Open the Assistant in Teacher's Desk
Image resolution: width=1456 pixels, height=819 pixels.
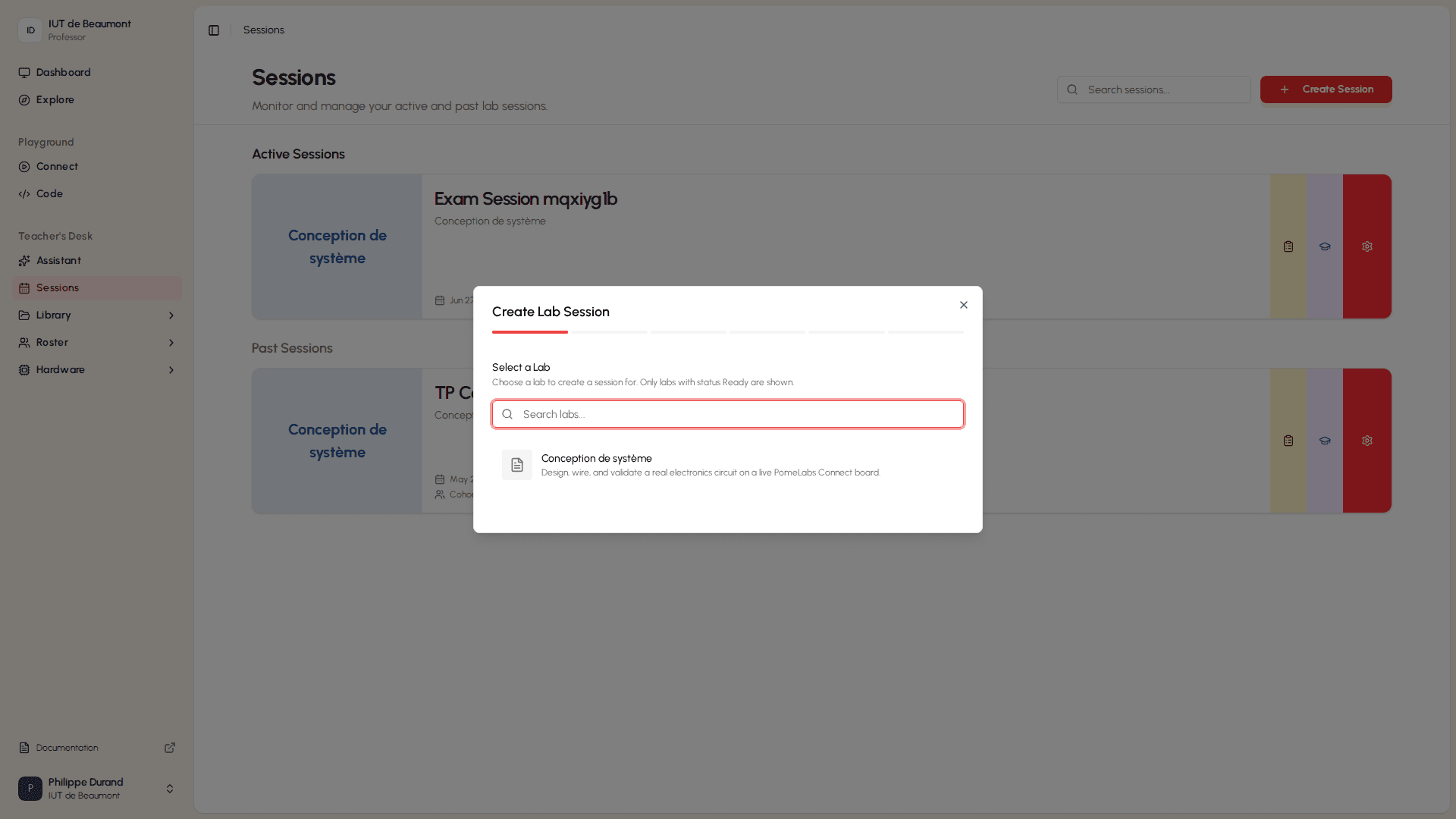tap(97, 261)
